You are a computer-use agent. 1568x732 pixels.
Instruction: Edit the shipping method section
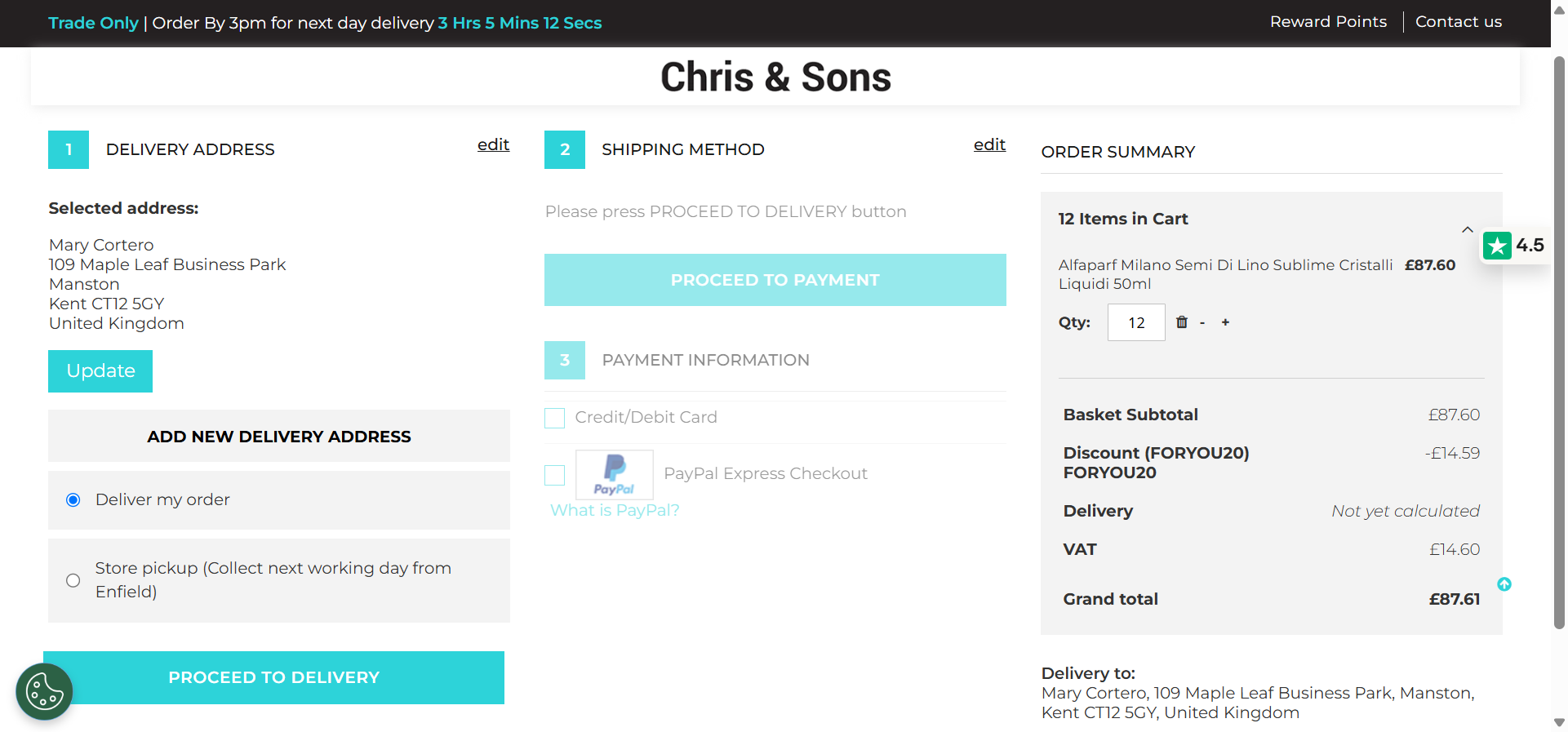[989, 144]
